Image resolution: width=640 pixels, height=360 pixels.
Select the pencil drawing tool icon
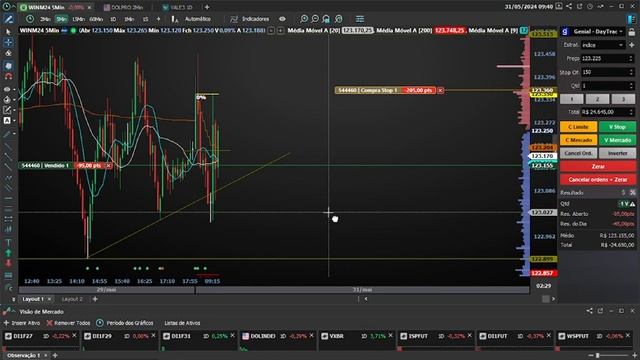pos(8,19)
